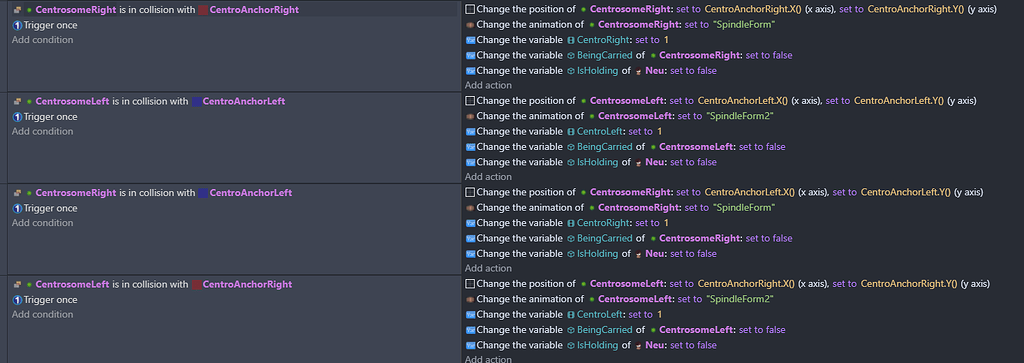Screen dimensions: 1024x363
Task: Add action to CentrosomeLeft/CentroAnchorLeft event
Action: (488, 176)
